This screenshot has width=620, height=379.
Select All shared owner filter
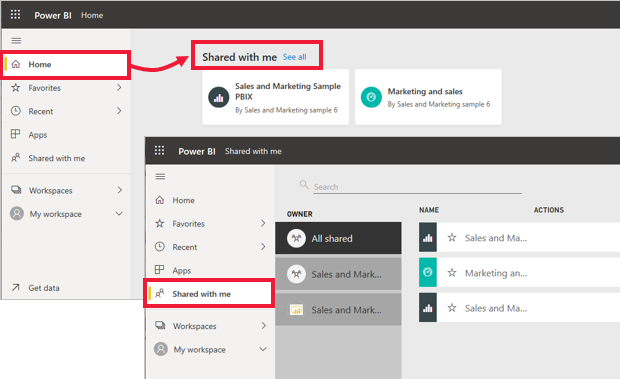click(x=338, y=238)
